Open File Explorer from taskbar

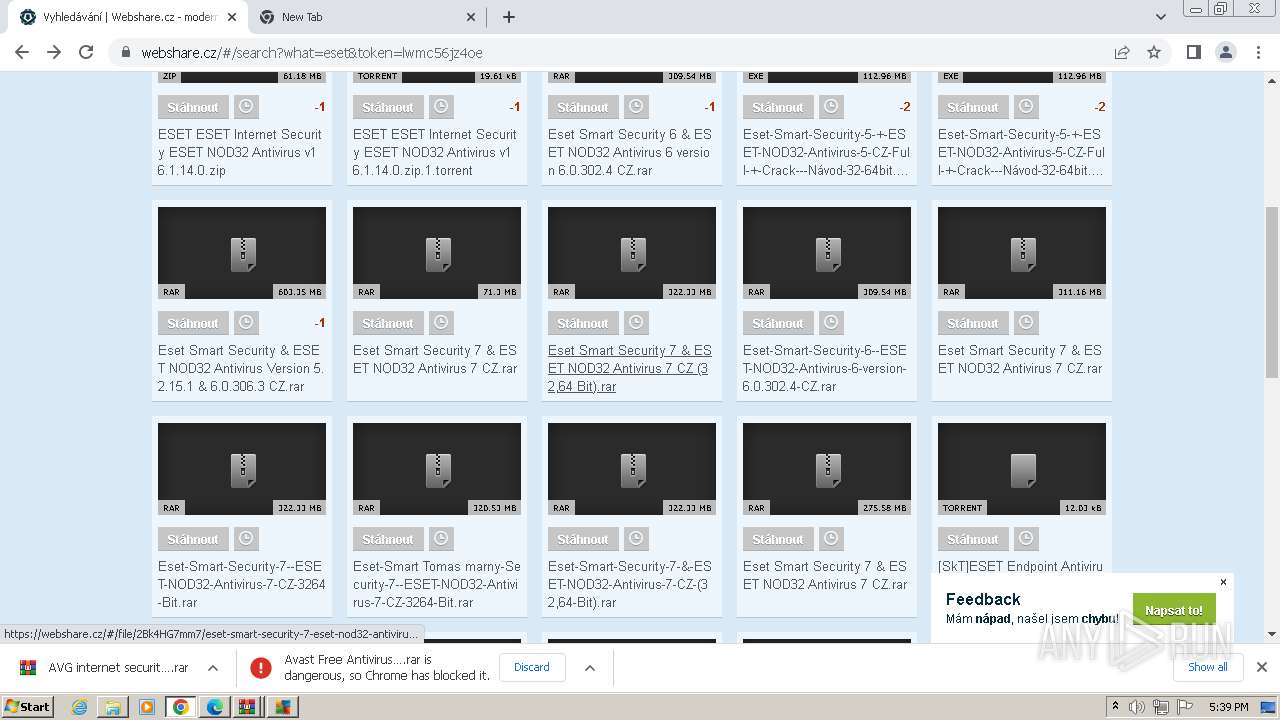click(113, 707)
